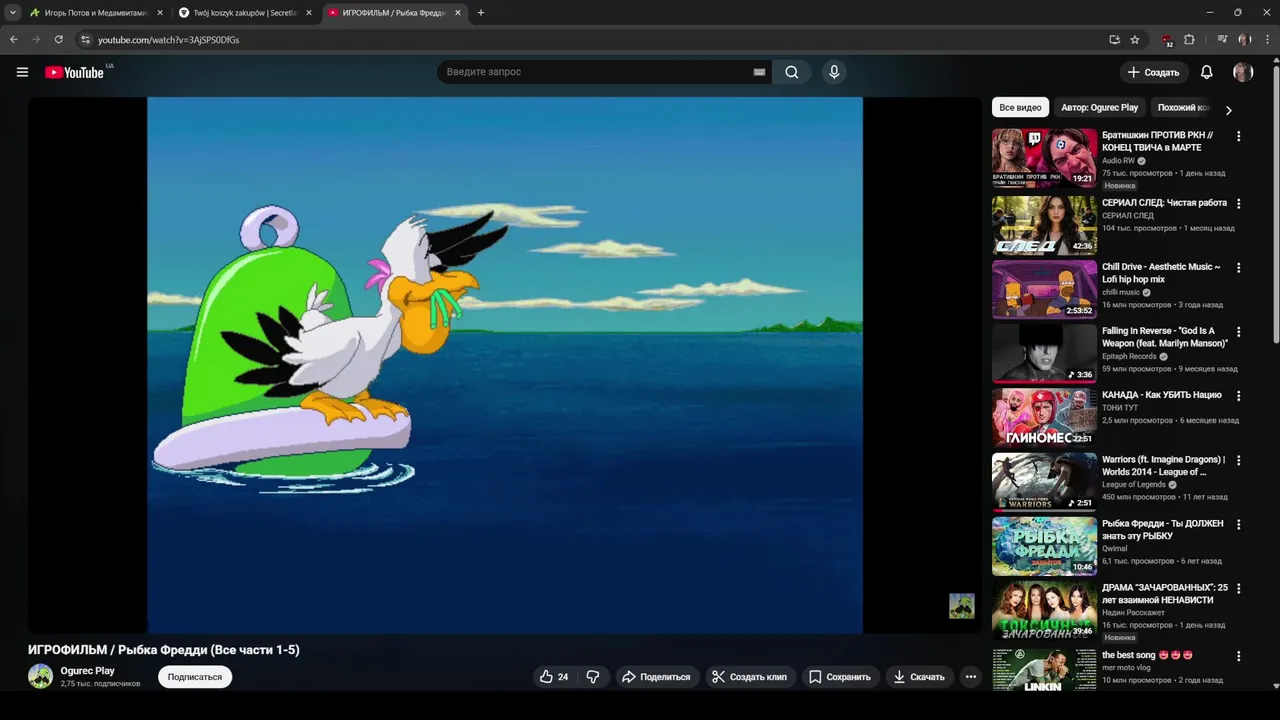1280x720 pixels.
Task: Click the search input field
Action: (596, 72)
